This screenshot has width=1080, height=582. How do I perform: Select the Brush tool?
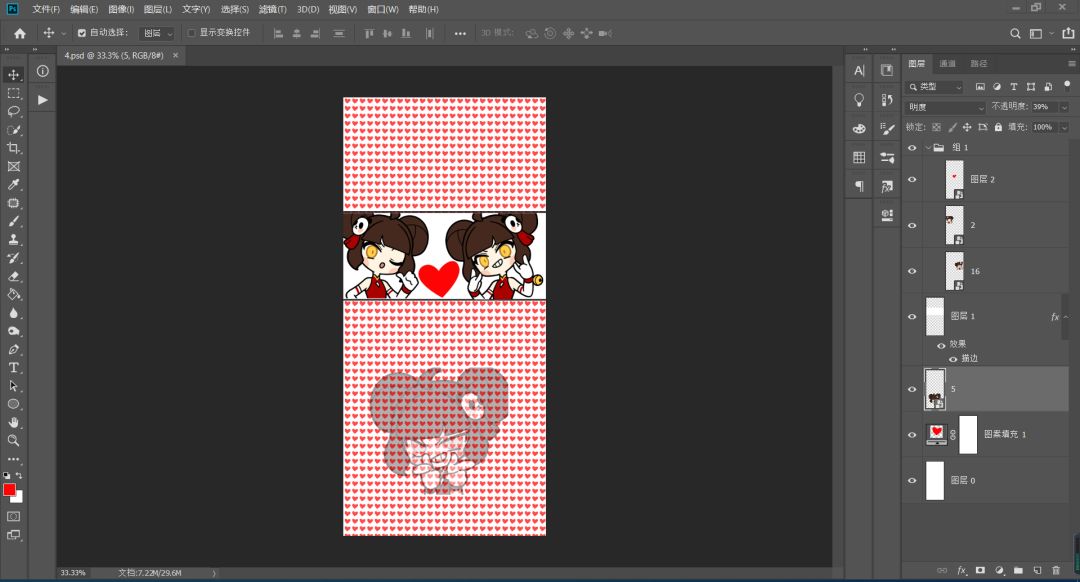coord(13,221)
